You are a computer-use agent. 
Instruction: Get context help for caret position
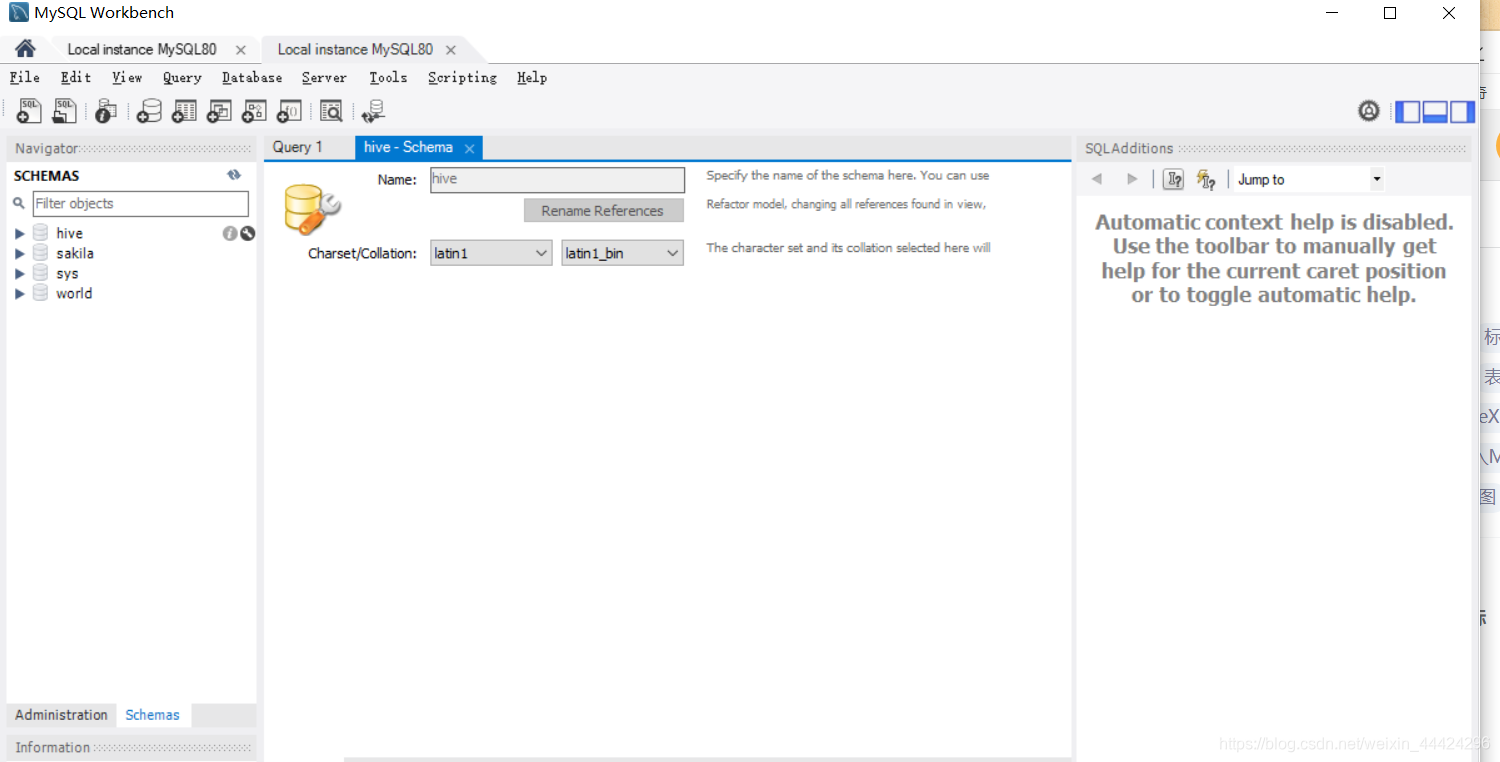1174,179
